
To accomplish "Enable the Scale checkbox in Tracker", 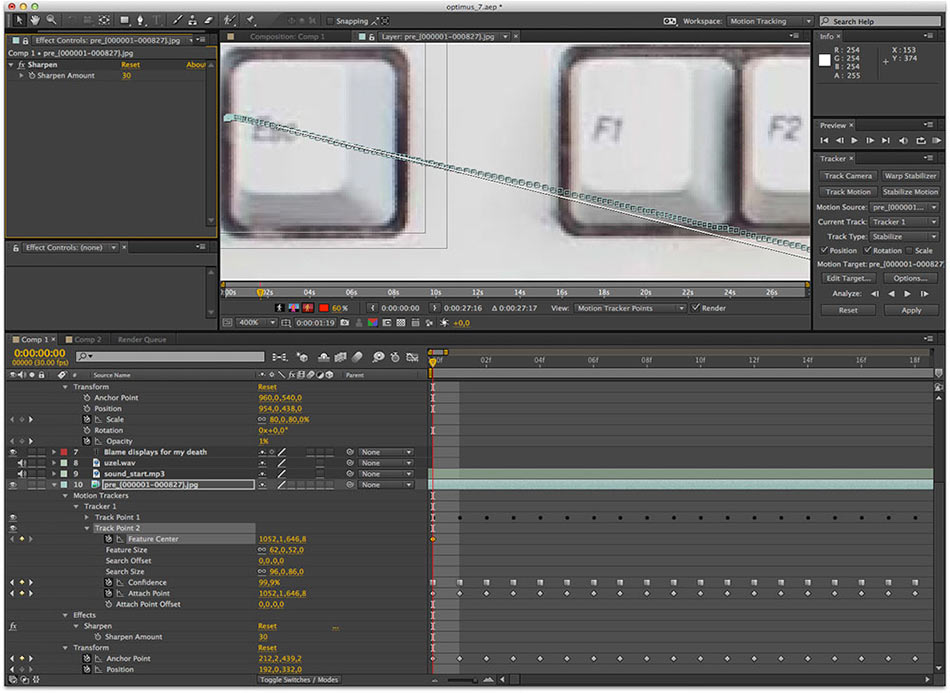I will click(910, 250).
